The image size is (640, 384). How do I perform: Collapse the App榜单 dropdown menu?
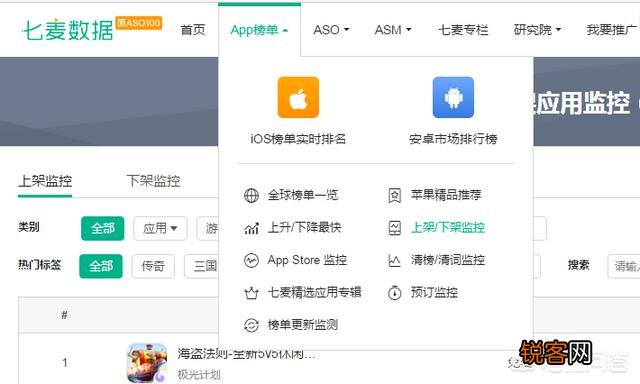pyautogui.click(x=259, y=30)
